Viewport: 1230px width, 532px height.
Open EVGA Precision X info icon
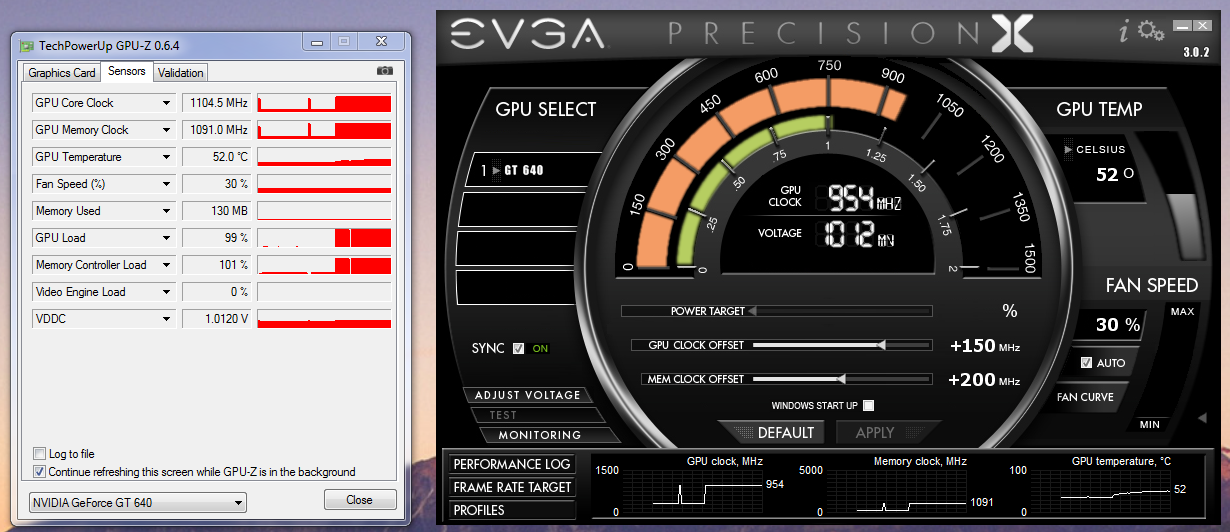point(1123,32)
